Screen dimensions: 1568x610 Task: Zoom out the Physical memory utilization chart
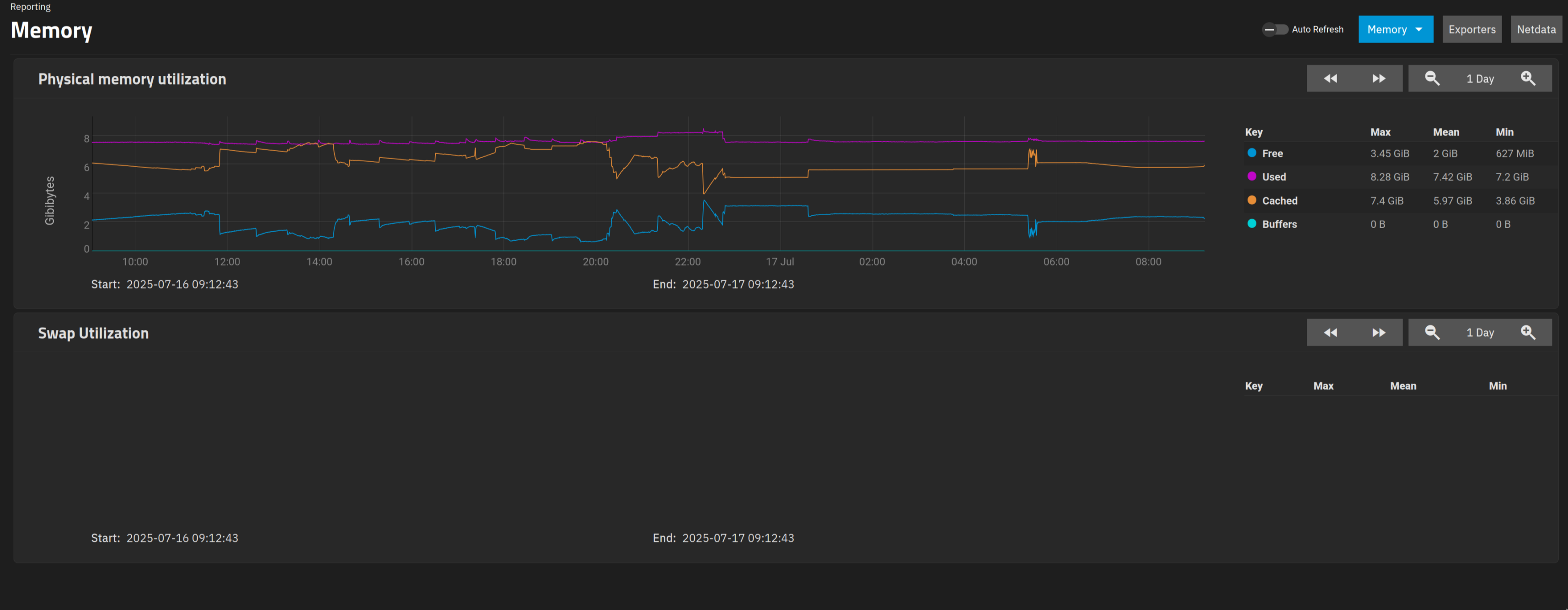(1432, 79)
